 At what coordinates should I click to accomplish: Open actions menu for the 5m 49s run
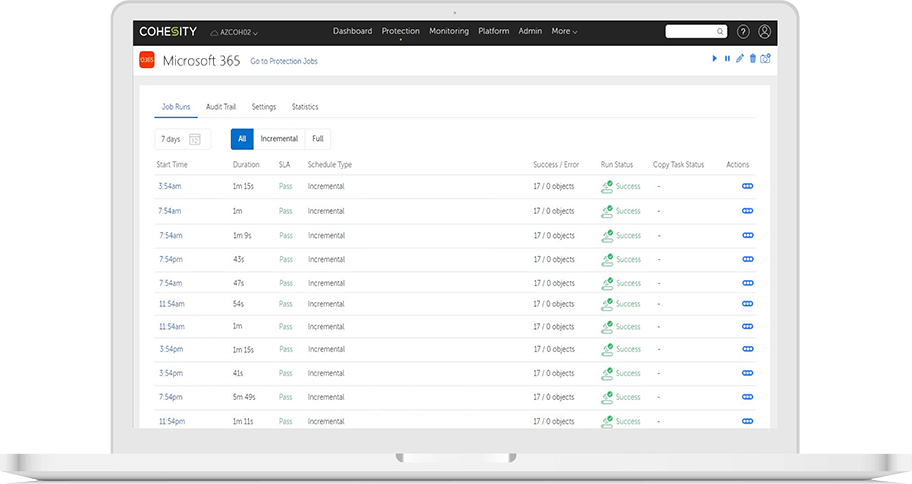(x=748, y=397)
